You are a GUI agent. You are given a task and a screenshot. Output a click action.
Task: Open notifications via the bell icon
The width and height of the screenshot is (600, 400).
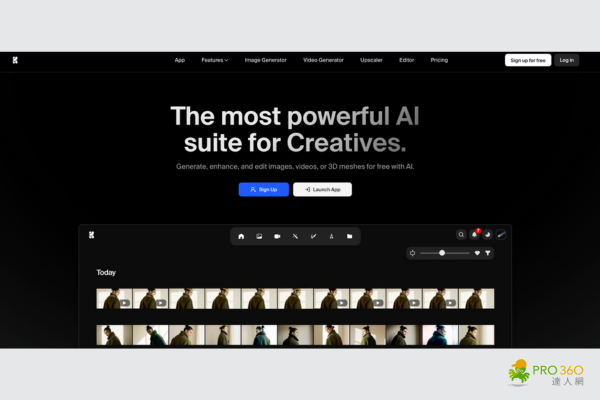tap(475, 235)
